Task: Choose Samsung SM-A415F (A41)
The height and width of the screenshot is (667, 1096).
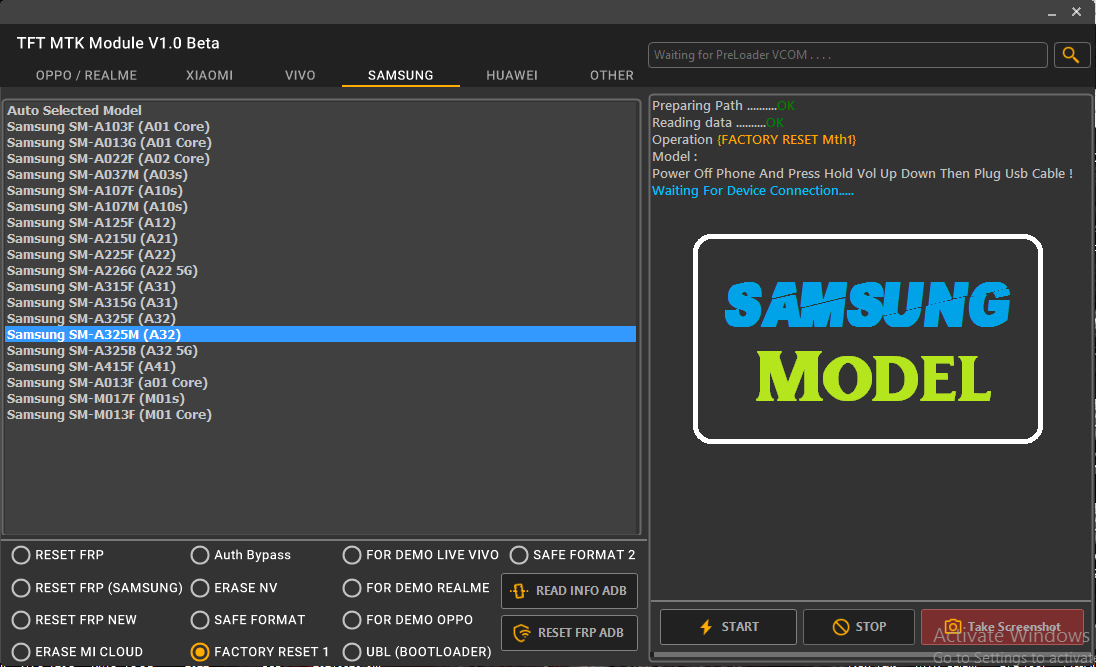Action: [320, 367]
